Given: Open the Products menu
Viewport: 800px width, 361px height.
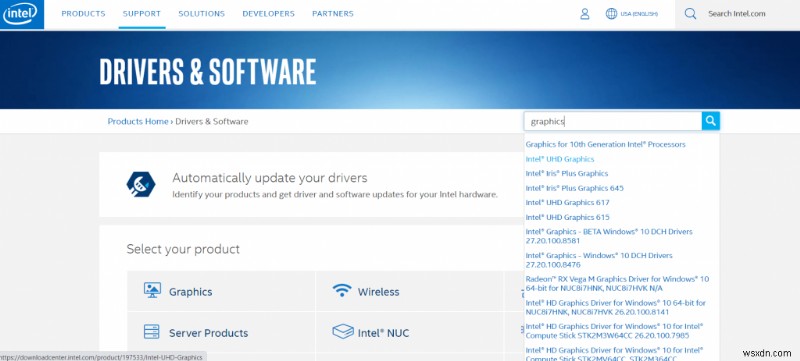Looking at the screenshot, I should coord(83,14).
